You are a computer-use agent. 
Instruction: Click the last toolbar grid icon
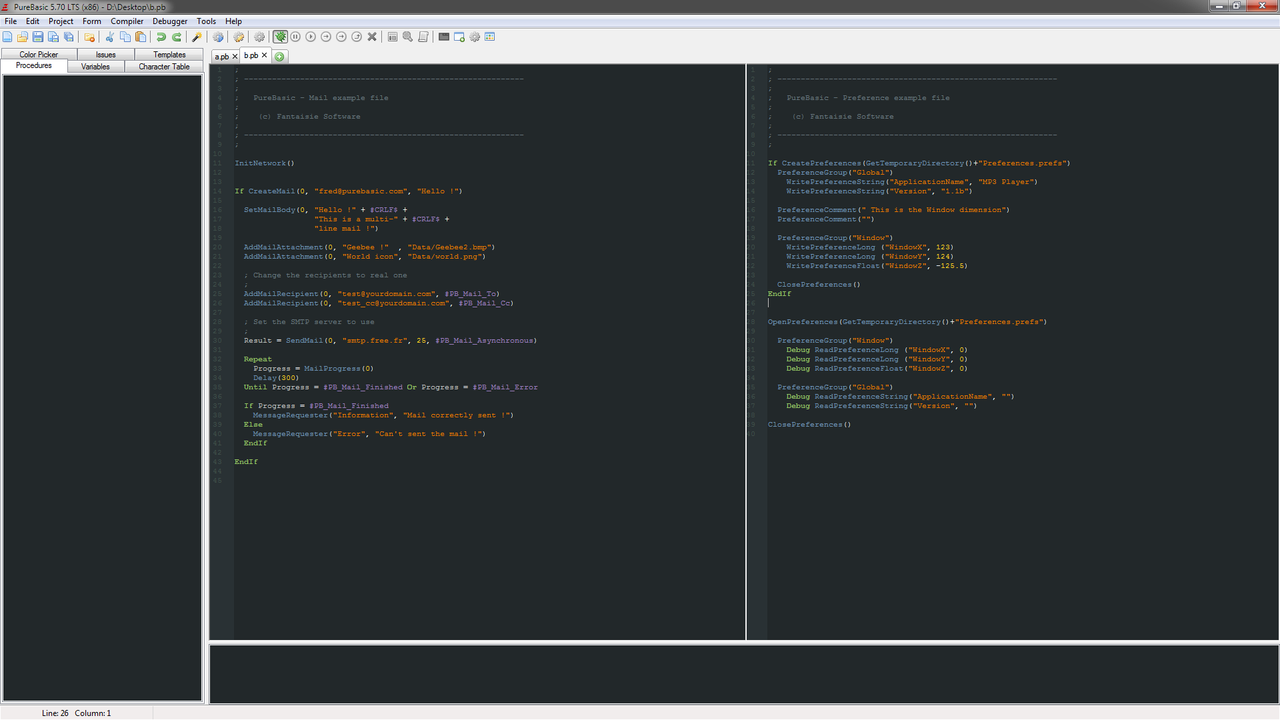tap(490, 37)
